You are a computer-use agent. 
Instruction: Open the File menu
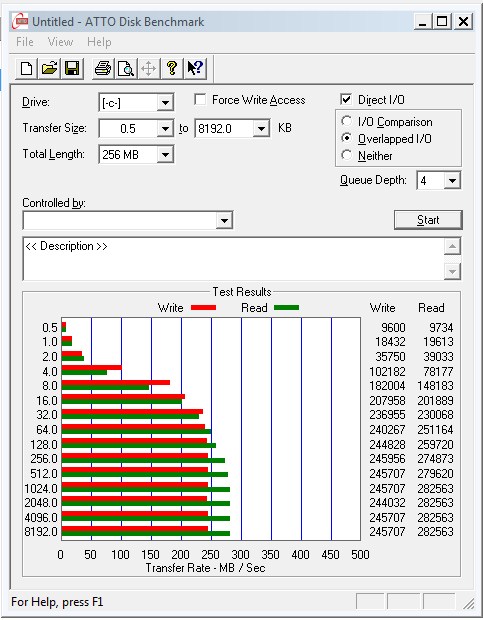[25, 42]
